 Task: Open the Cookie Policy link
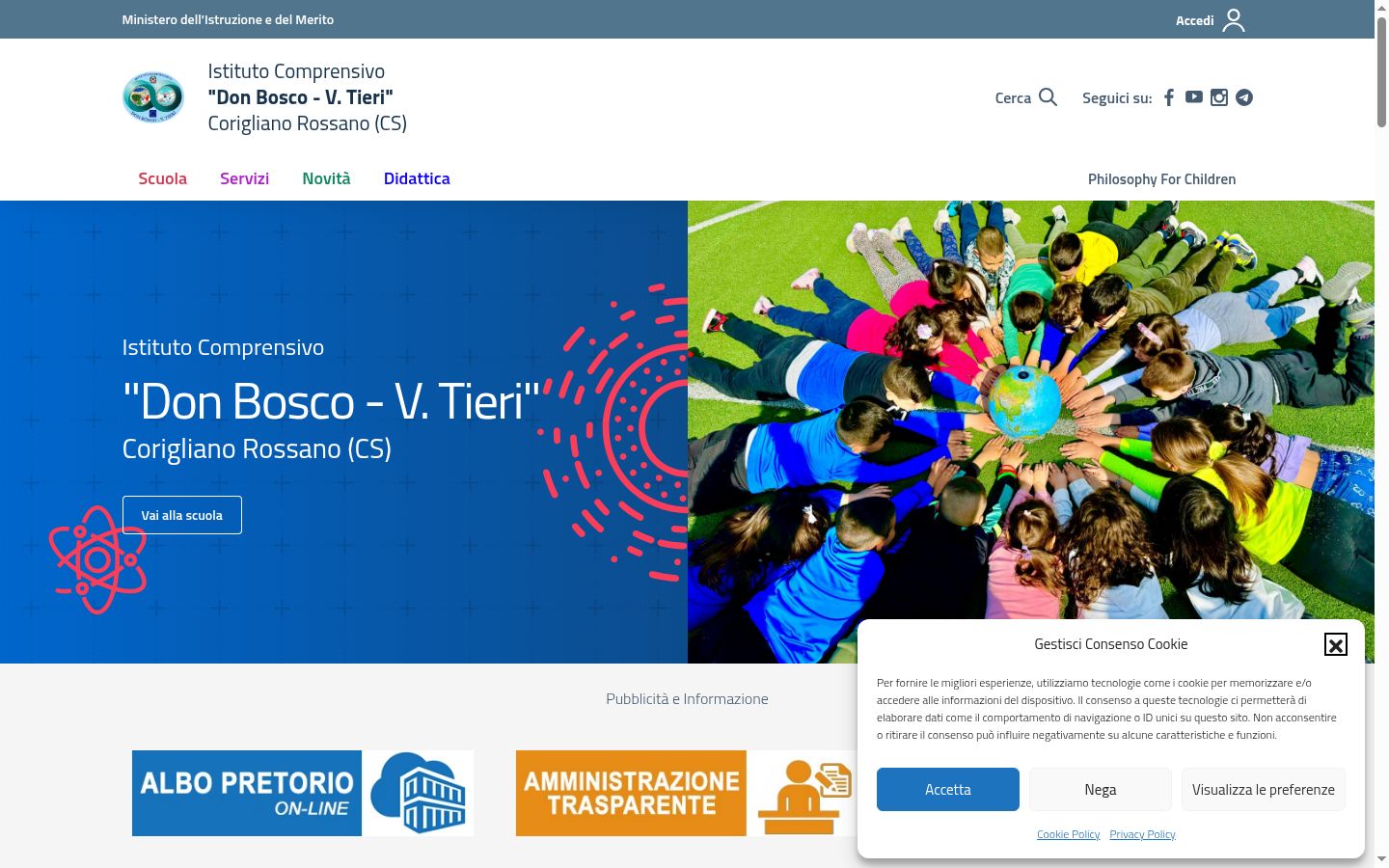(1068, 834)
